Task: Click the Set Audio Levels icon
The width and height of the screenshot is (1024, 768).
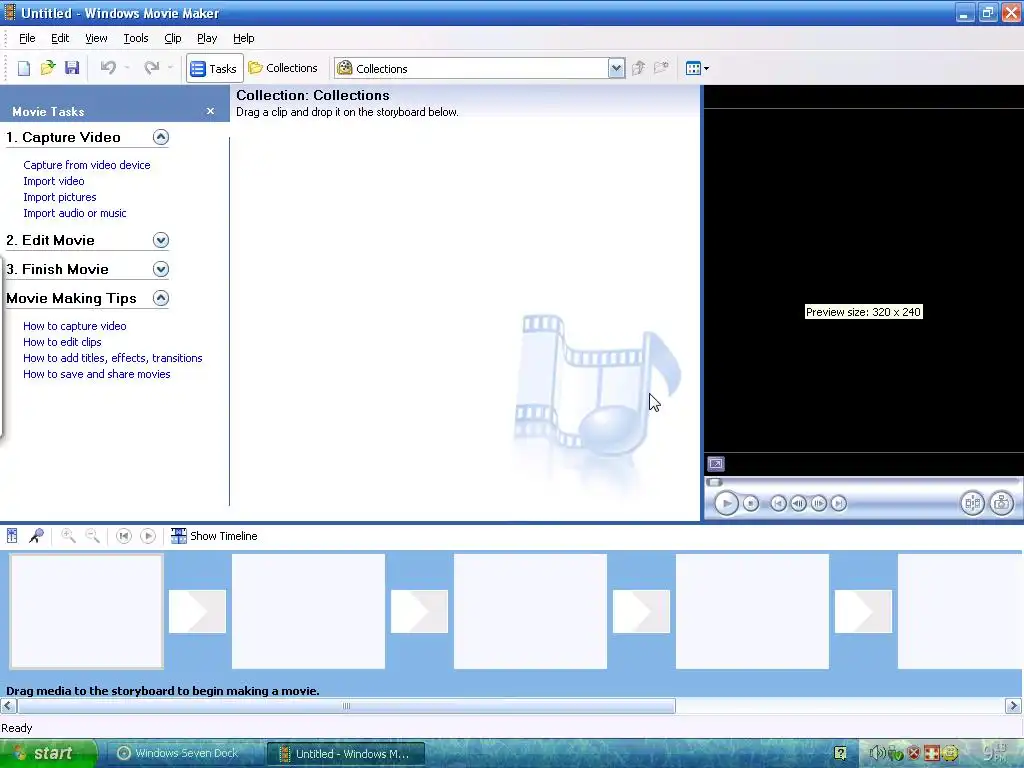Action: [x=12, y=536]
